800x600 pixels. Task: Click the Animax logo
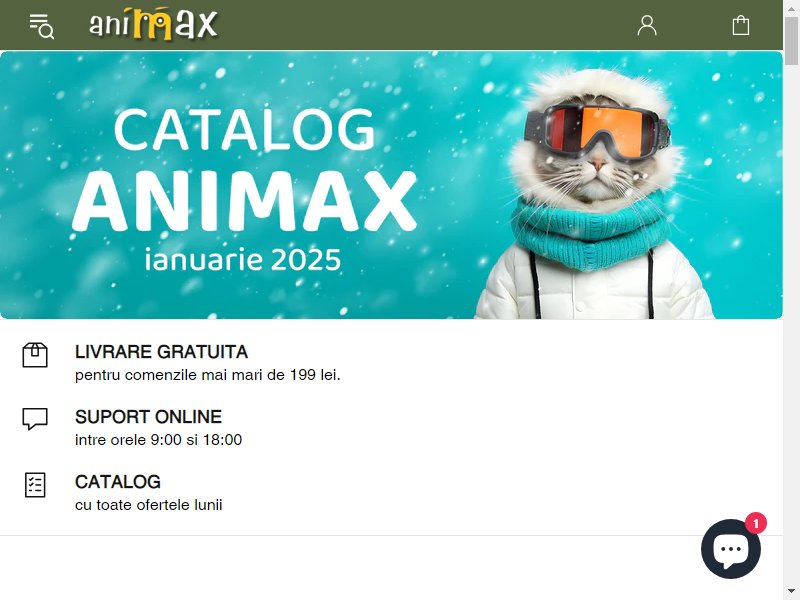[x=154, y=23]
